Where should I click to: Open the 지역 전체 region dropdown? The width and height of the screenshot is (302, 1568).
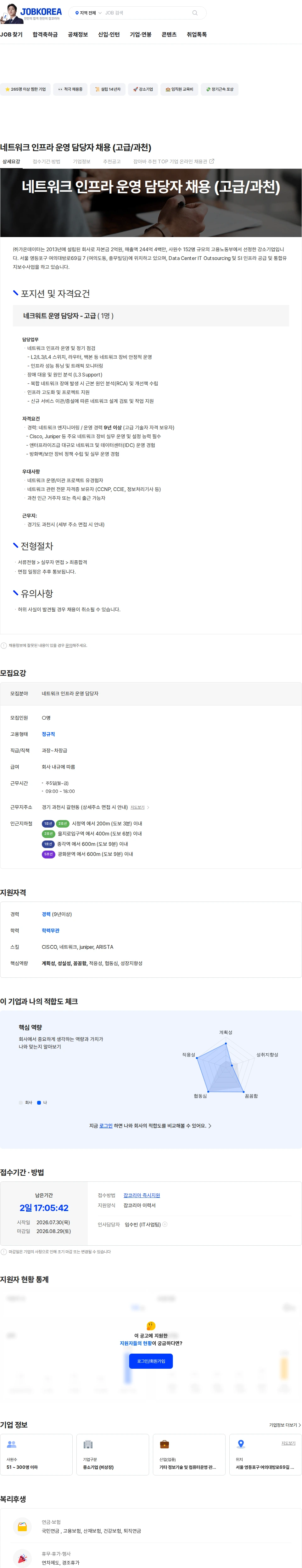(x=88, y=13)
